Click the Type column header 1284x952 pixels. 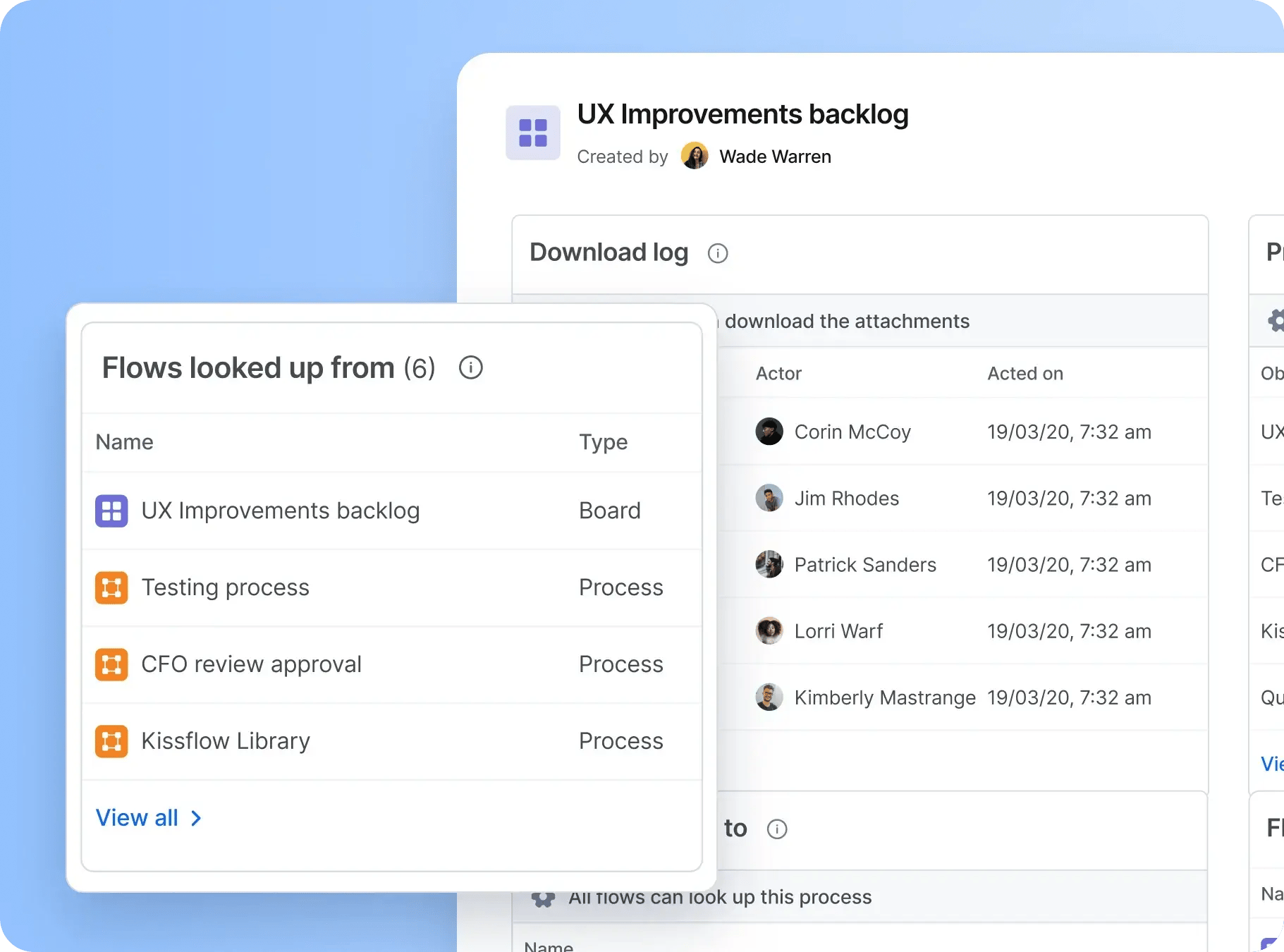(604, 442)
